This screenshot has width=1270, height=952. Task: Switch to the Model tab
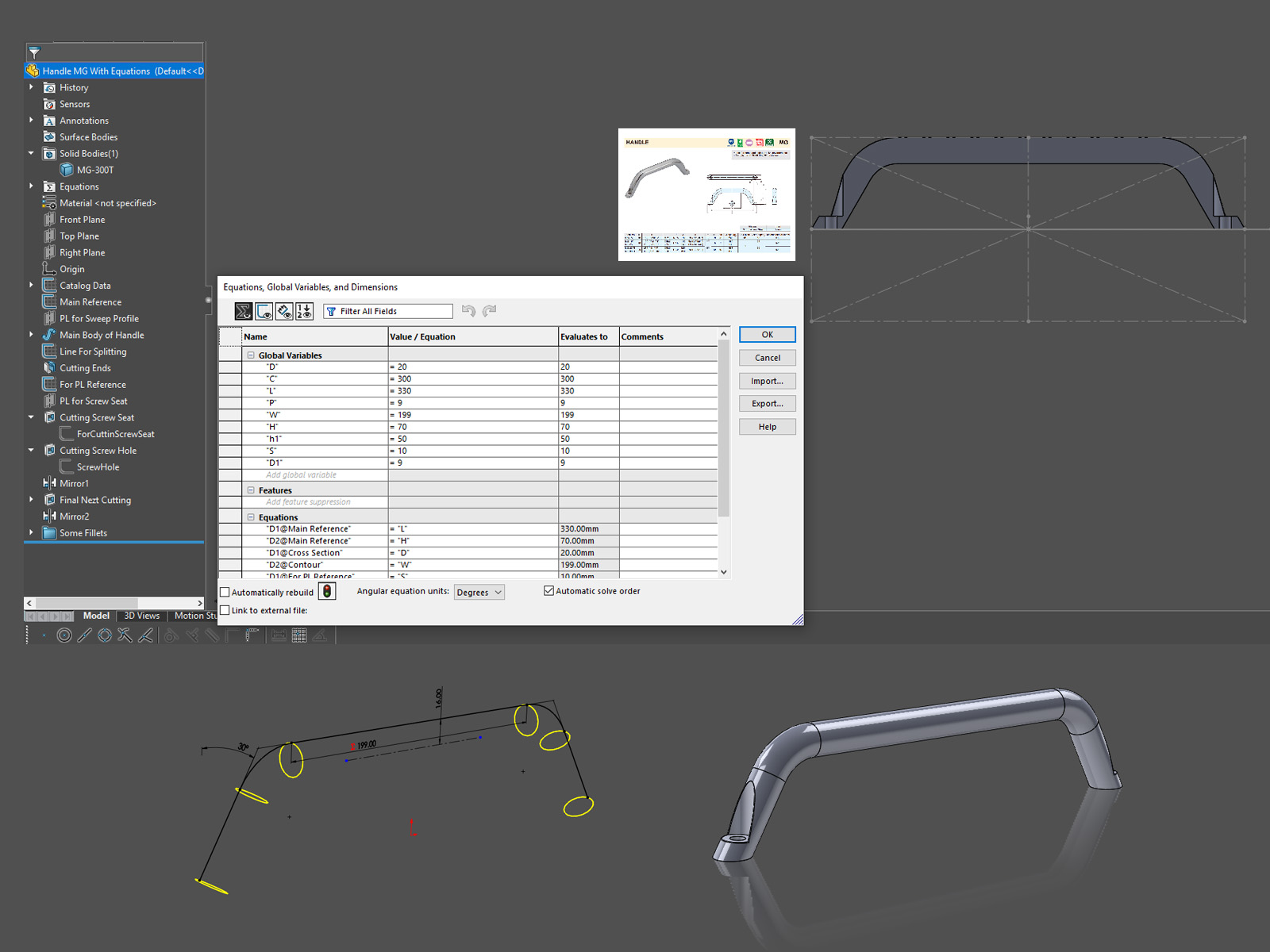(x=96, y=616)
